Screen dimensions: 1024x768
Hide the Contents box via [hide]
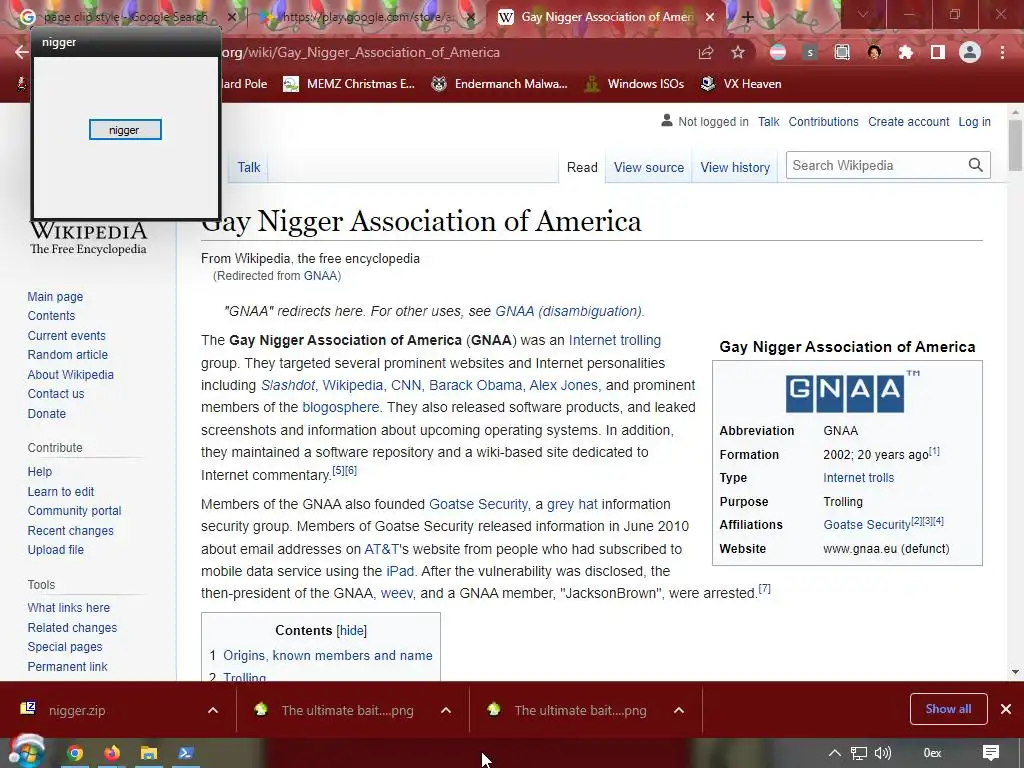tap(351, 631)
